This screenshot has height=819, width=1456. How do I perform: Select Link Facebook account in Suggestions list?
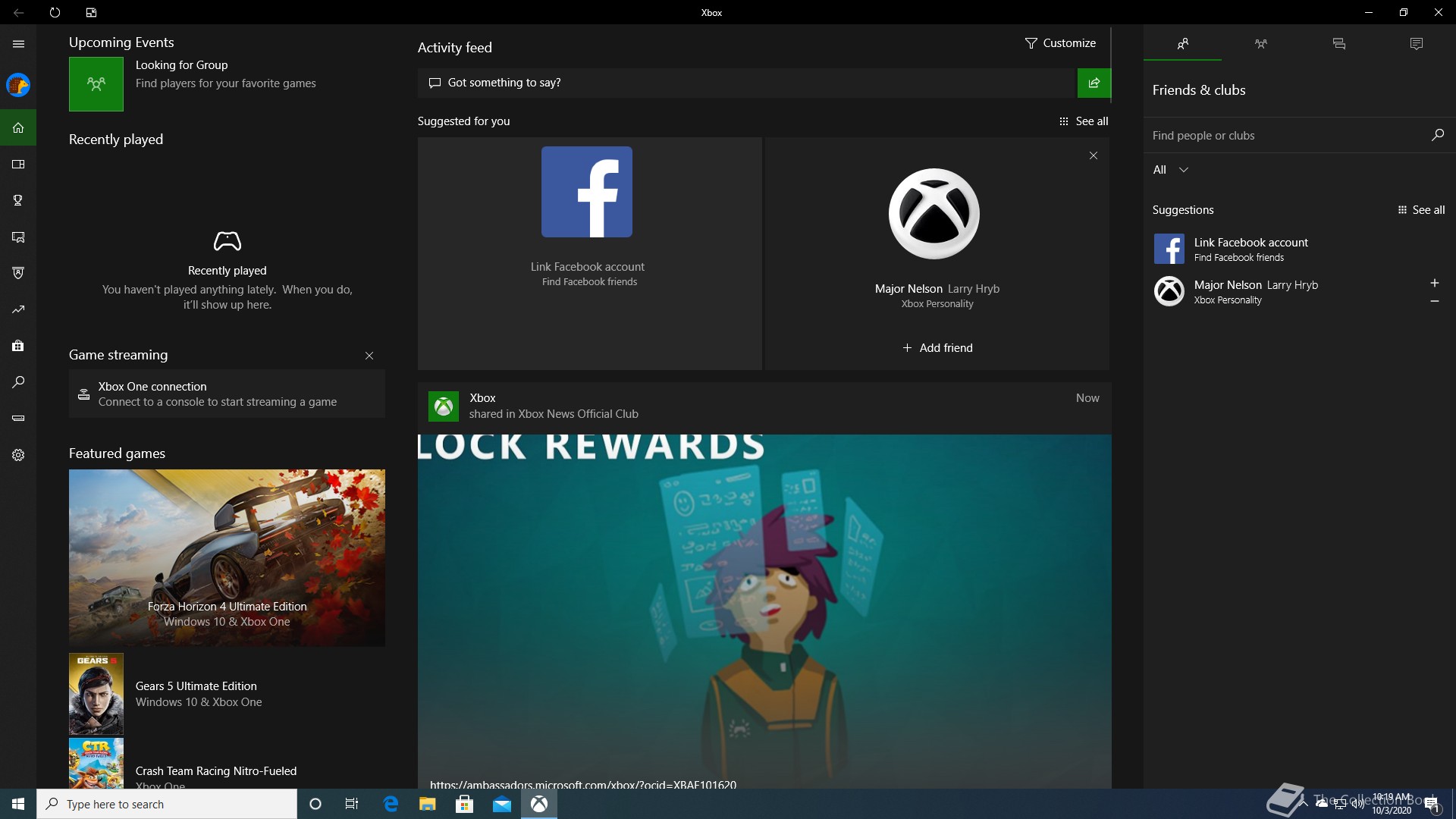point(1299,249)
